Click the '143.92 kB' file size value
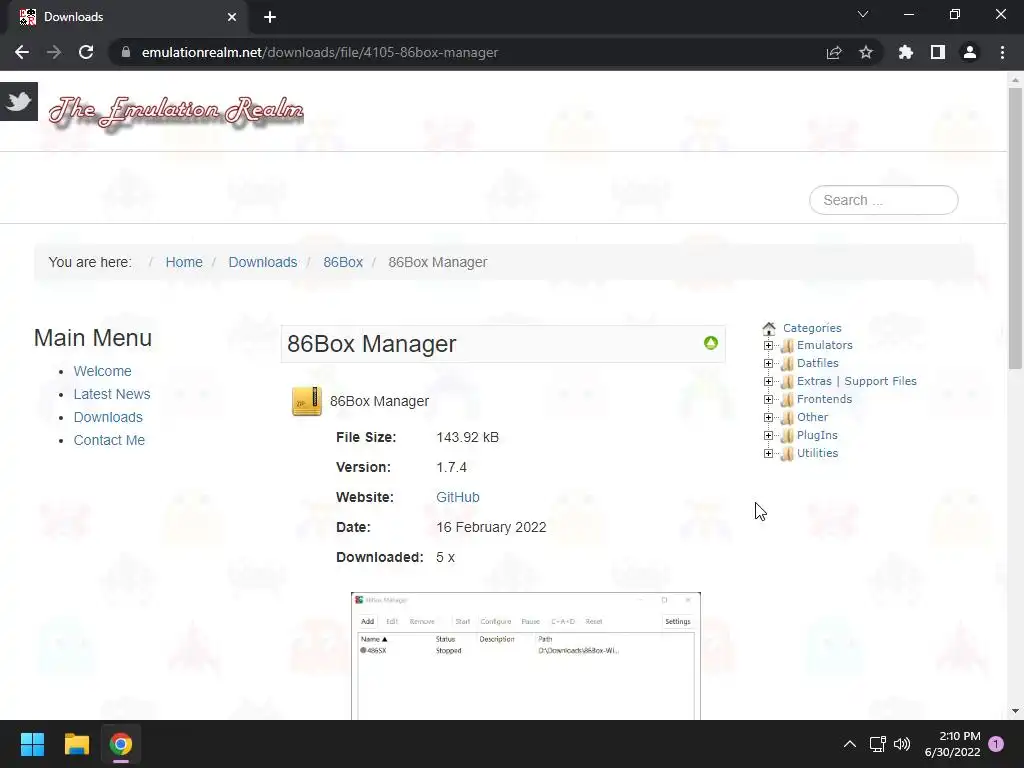This screenshot has width=1024, height=768. 468,438
